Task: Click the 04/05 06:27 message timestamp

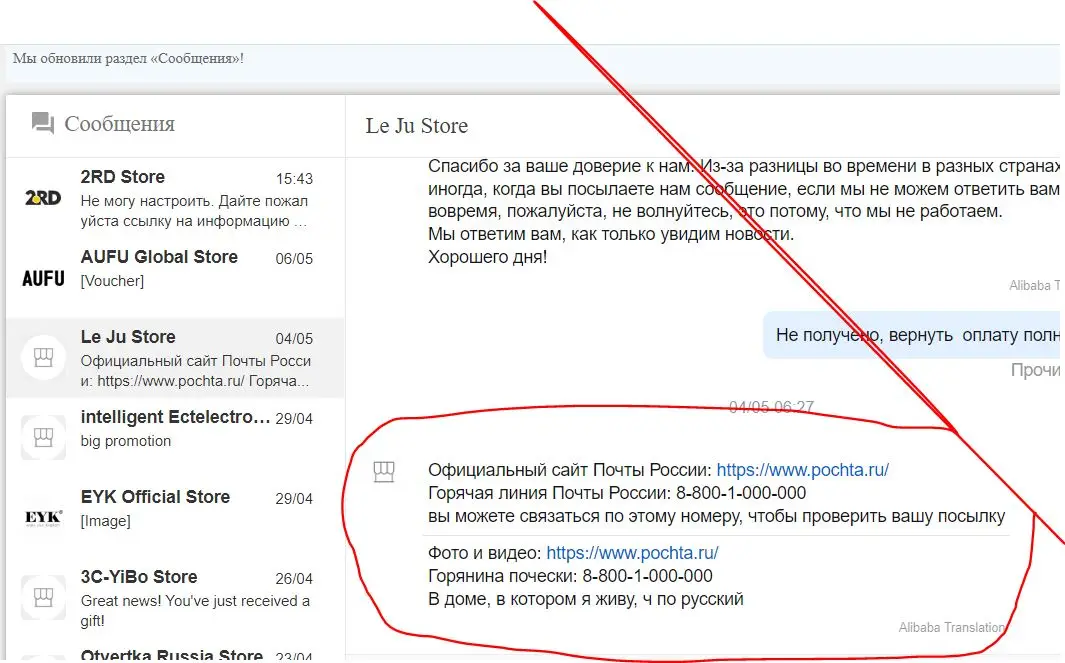Action: (x=771, y=407)
